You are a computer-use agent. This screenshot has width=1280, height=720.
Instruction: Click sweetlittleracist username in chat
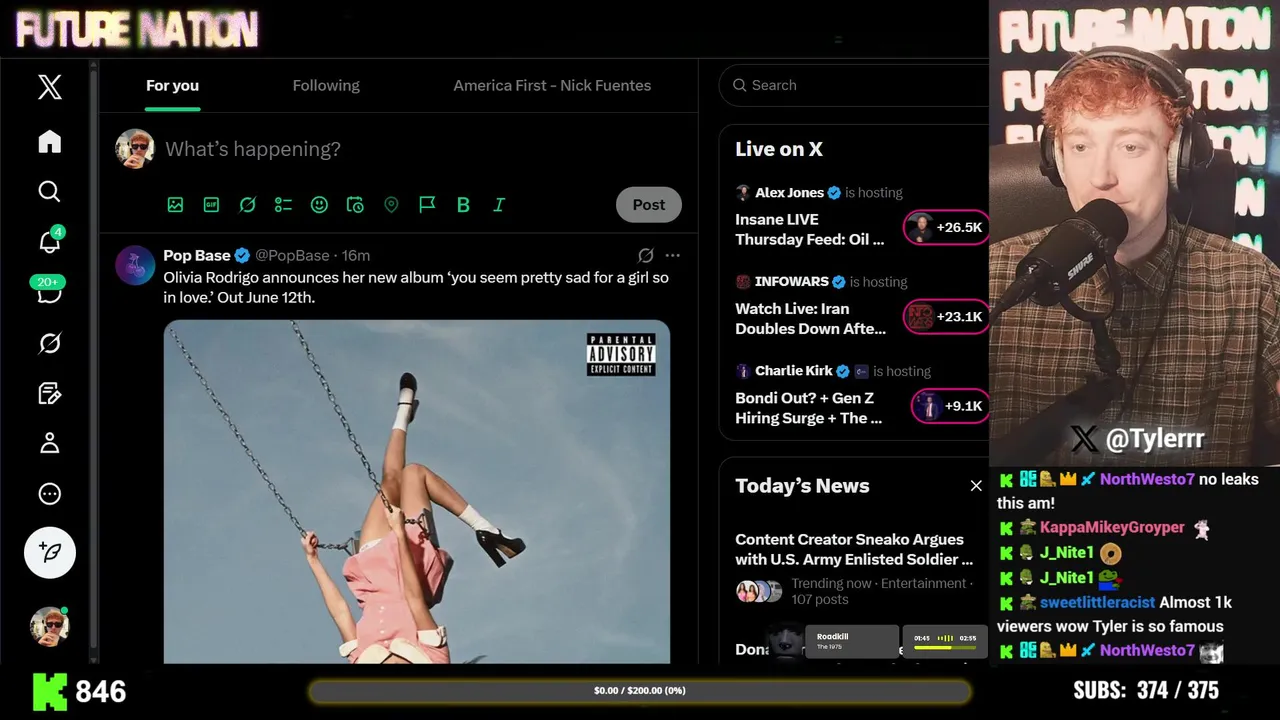pyautogui.click(x=1097, y=602)
